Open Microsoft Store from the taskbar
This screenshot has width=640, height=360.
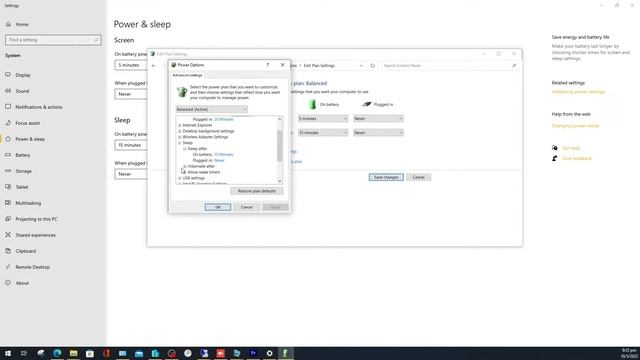90,353
